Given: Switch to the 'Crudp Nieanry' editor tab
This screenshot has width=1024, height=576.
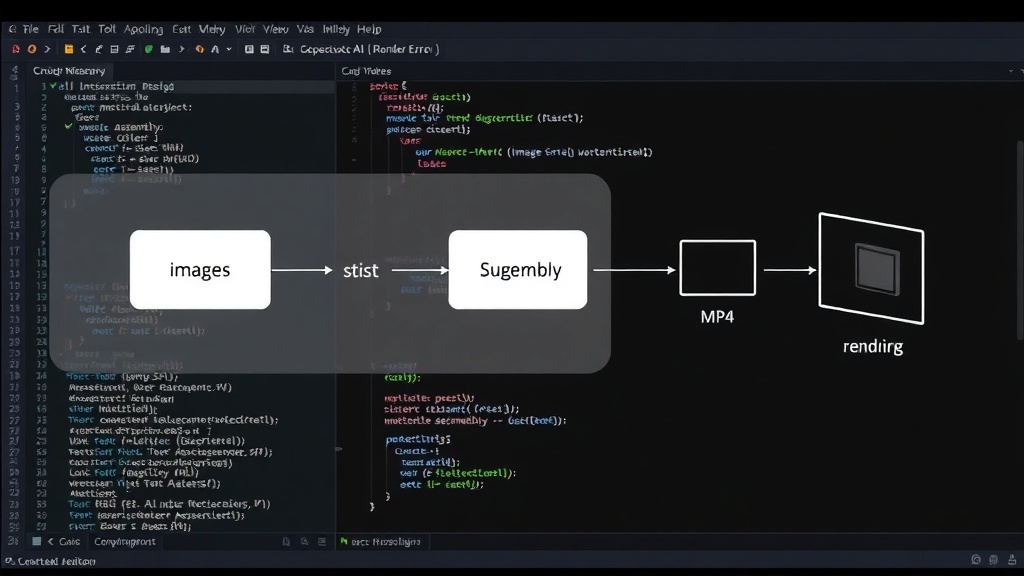Looking at the screenshot, I should coord(69,71).
